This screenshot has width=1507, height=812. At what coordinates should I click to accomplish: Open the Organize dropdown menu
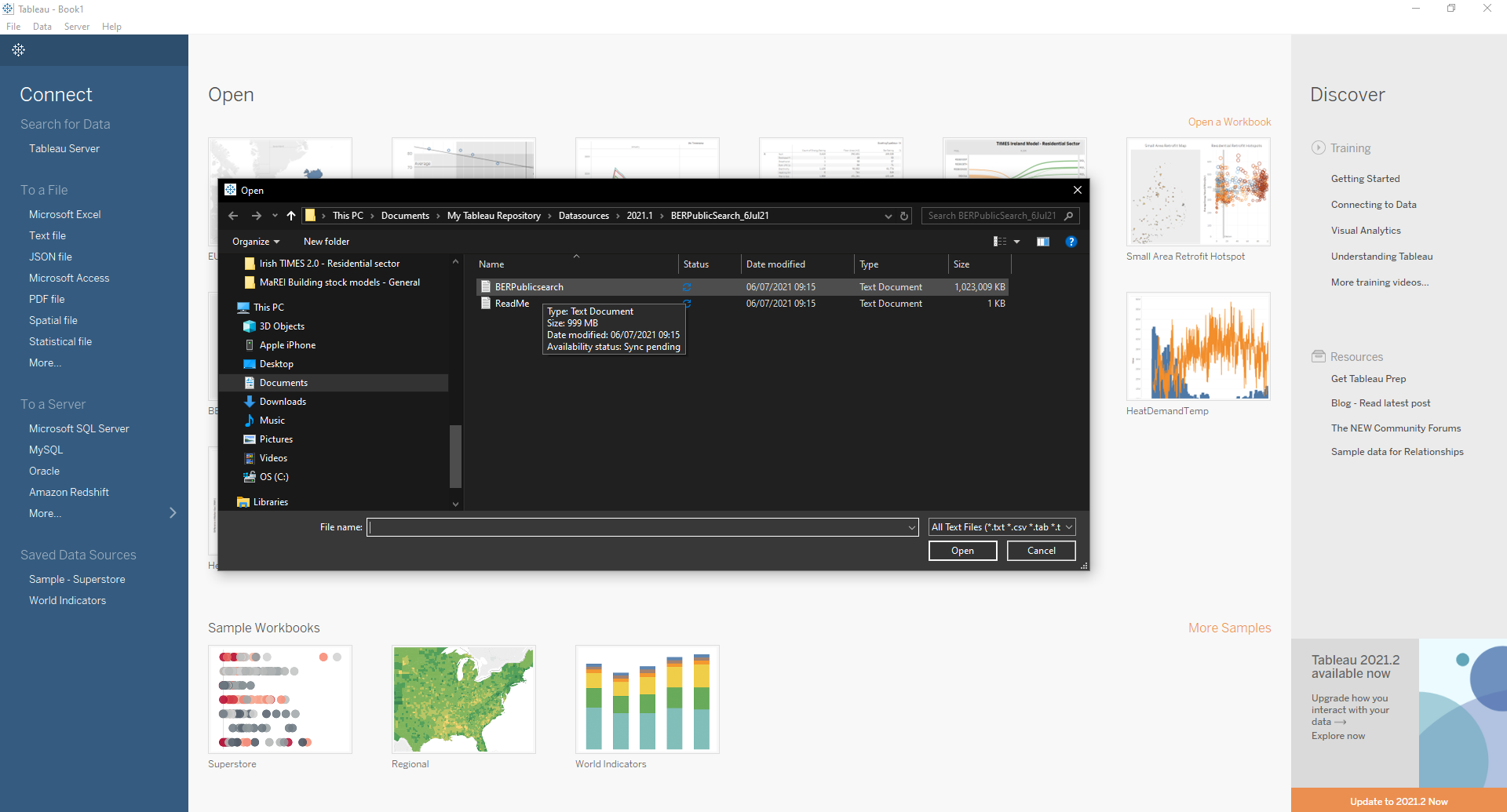pyautogui.click(x=256, y=242)
